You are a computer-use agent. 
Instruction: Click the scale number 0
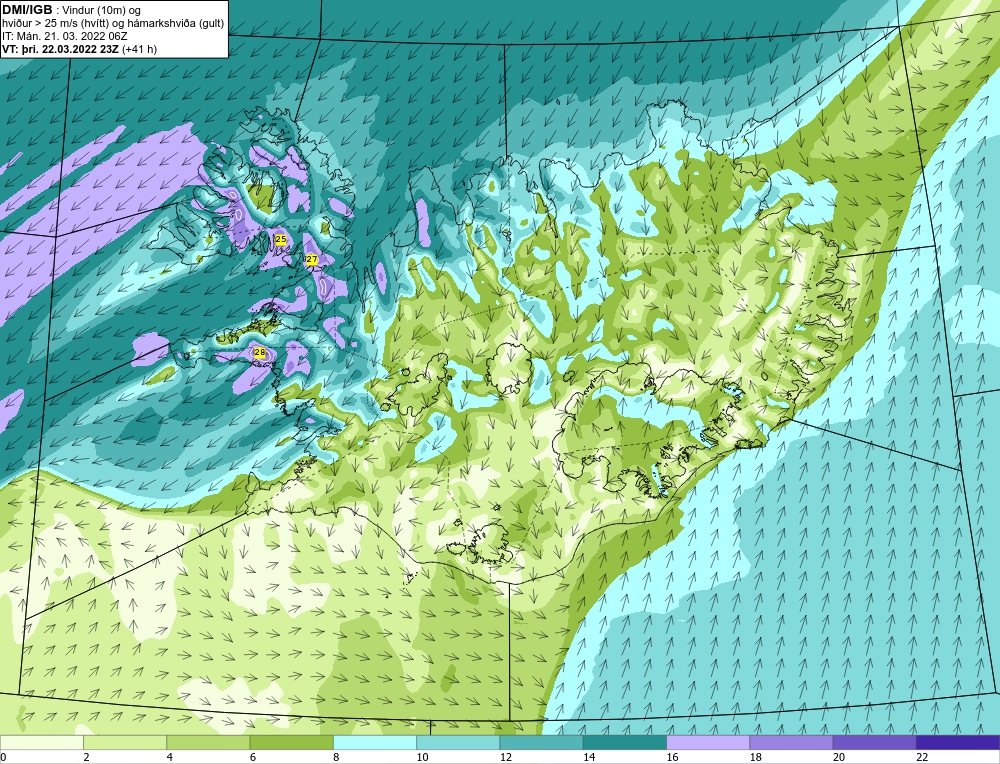pos(3,758)
